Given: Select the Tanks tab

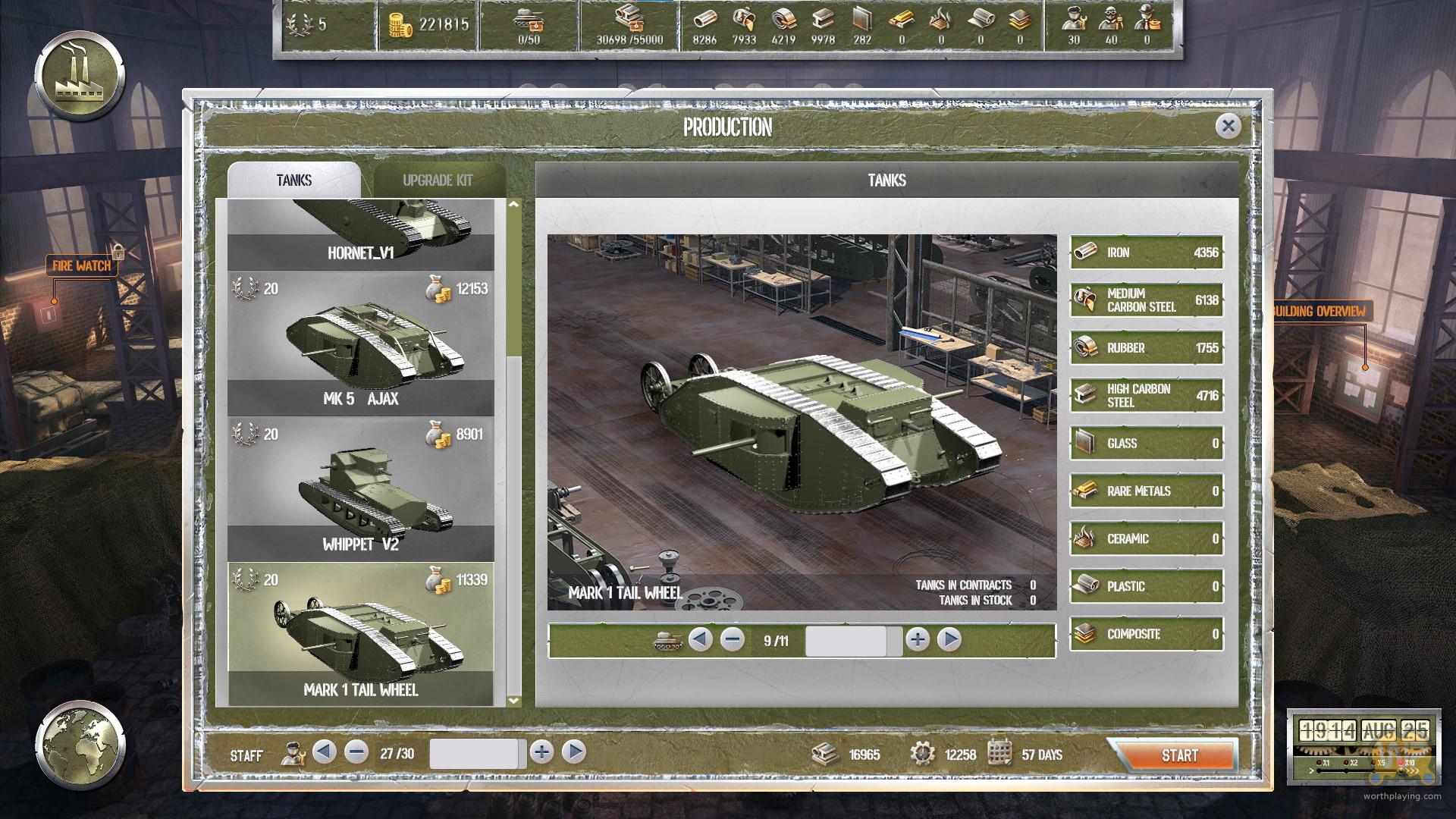Looking at the screenshot, I should click(293, 180).
